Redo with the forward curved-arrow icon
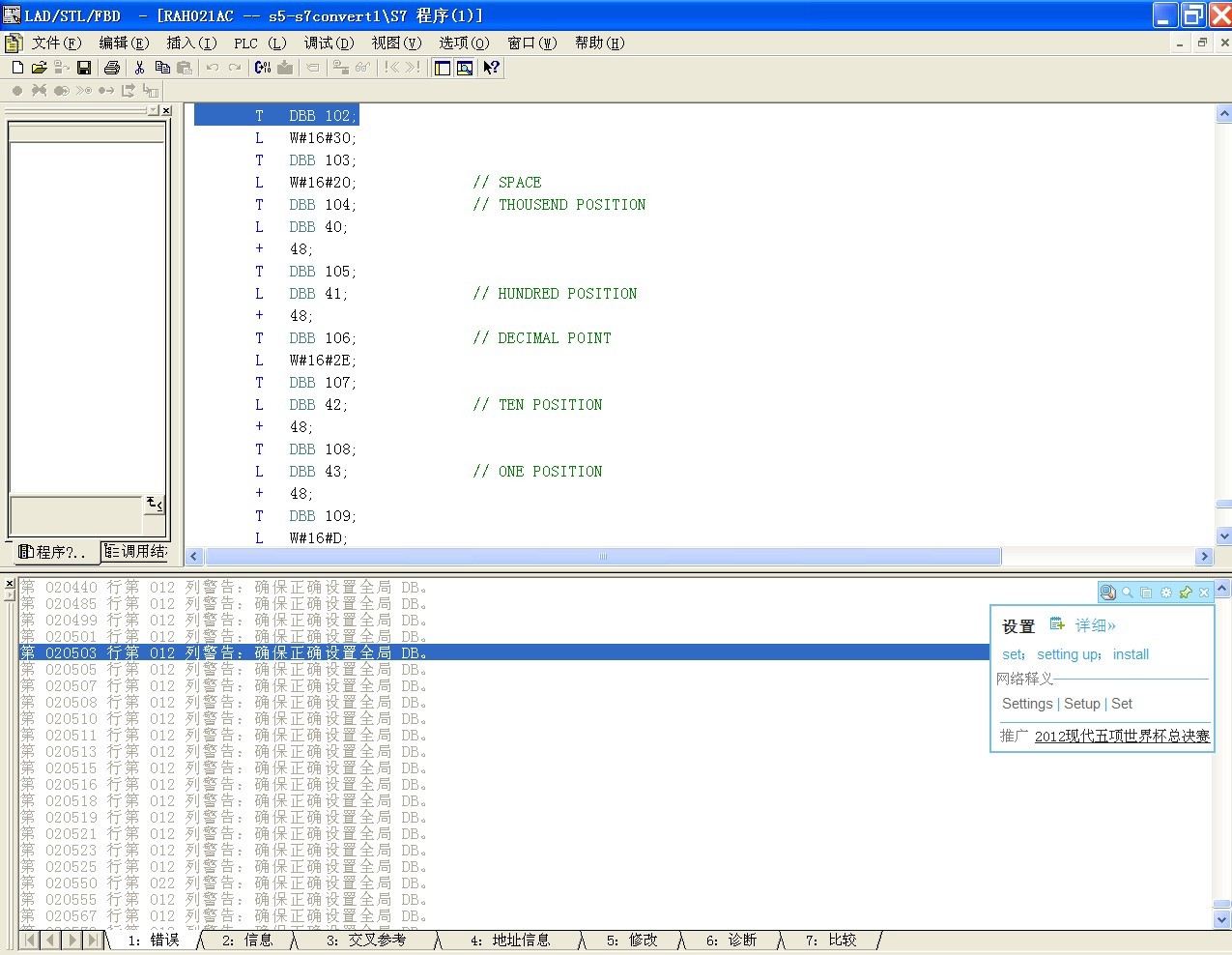 tap(235, 68)
